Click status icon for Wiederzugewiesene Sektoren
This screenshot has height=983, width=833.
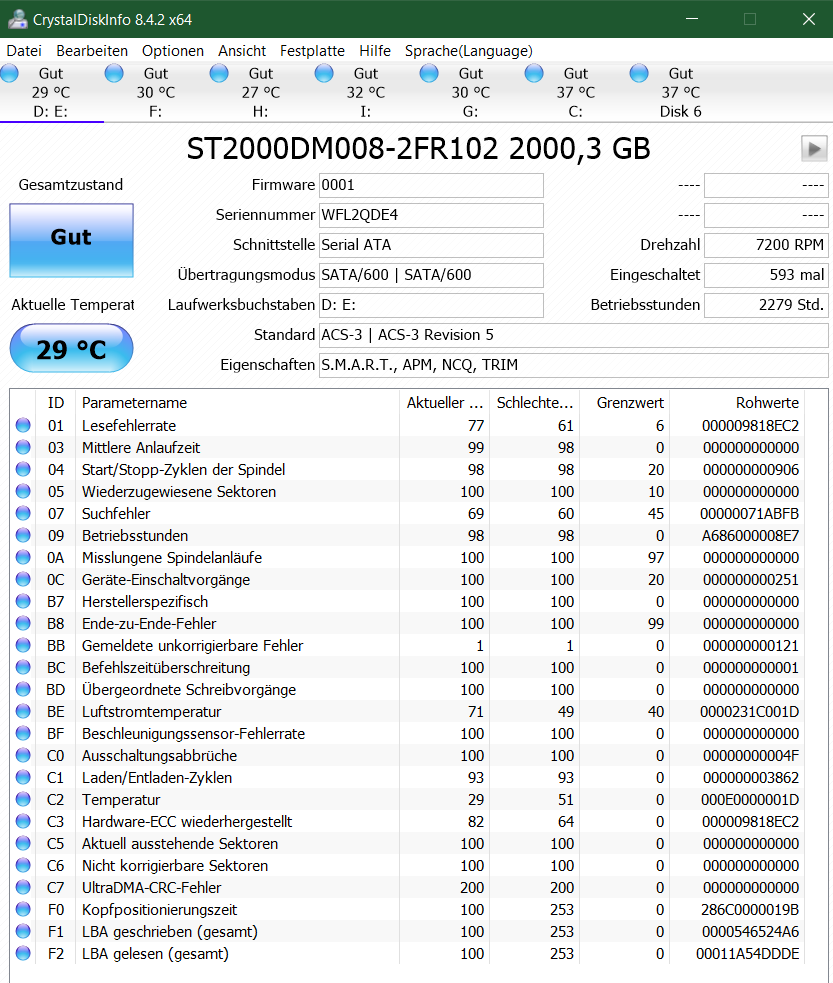coord(23,491)
